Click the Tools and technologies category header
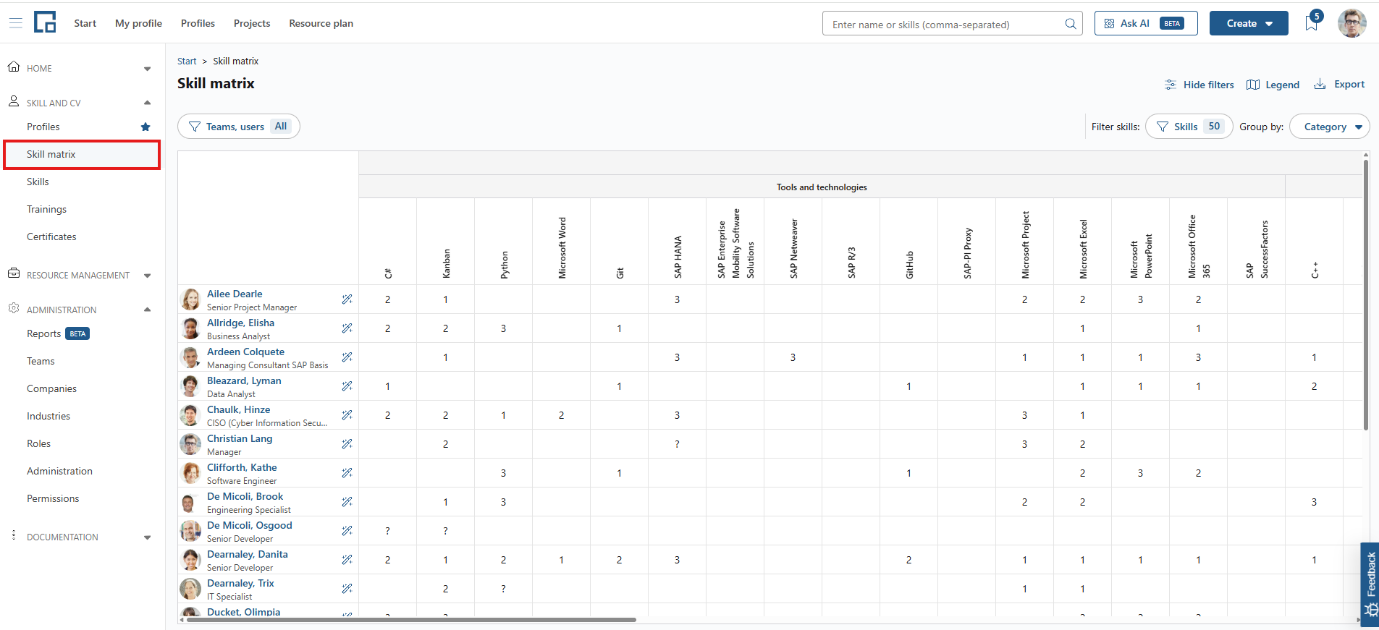This screenshot has width=1379, height=630. tap(822, 187)
